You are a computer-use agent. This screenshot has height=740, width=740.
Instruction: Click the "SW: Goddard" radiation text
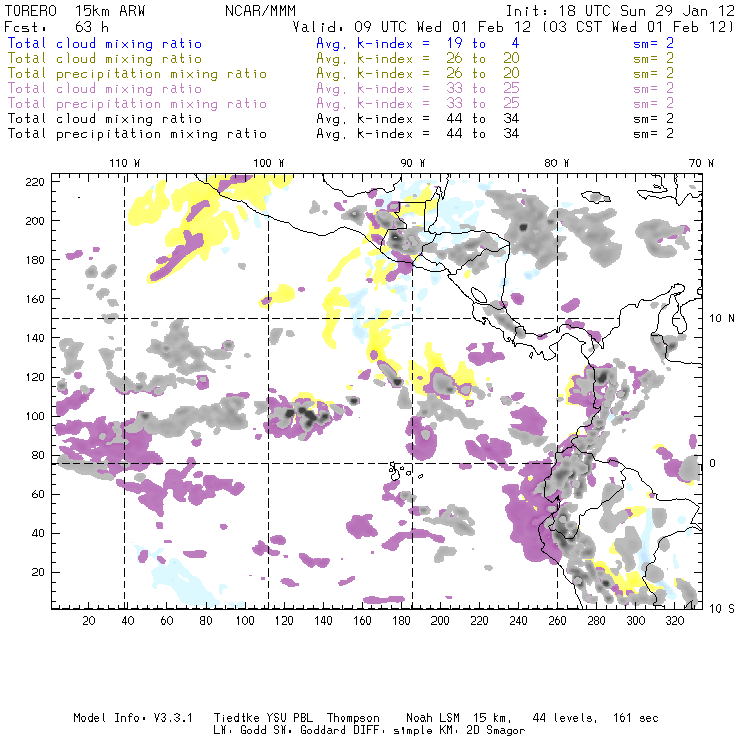coord(308,730)
